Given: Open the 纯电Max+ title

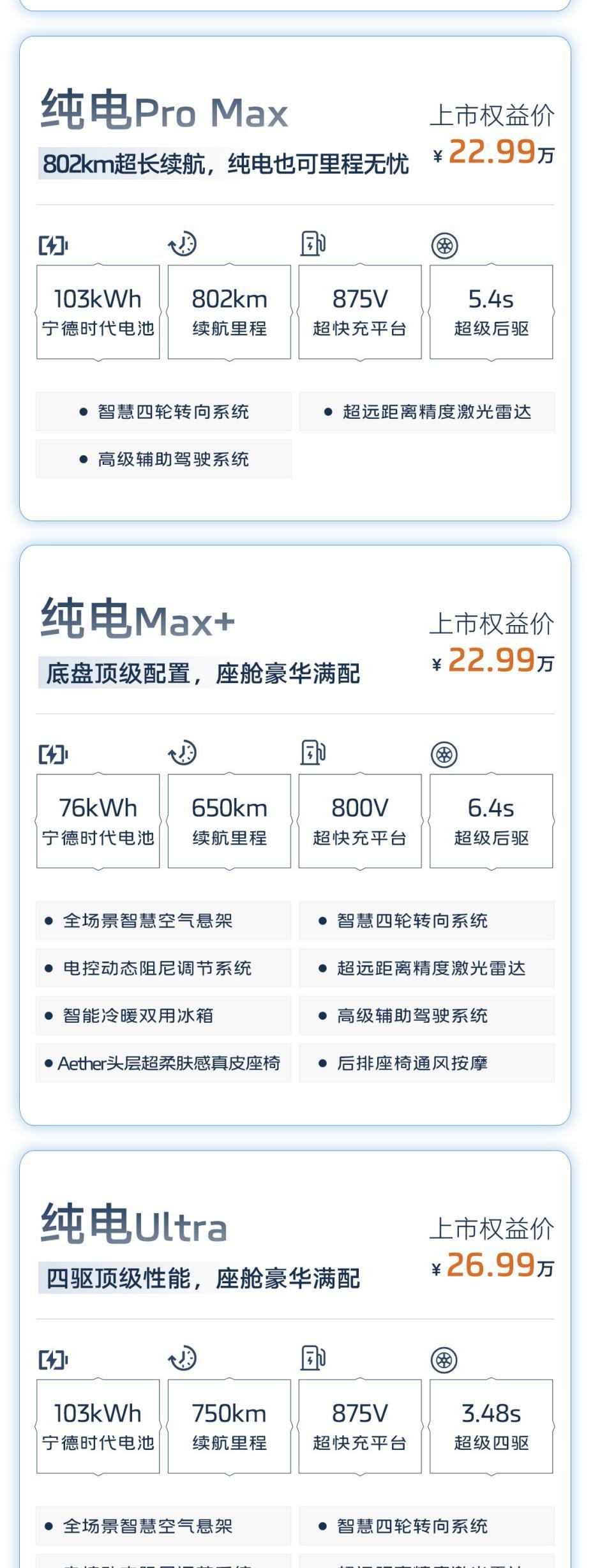Looking at the screenshot, I should coord(138,619).
